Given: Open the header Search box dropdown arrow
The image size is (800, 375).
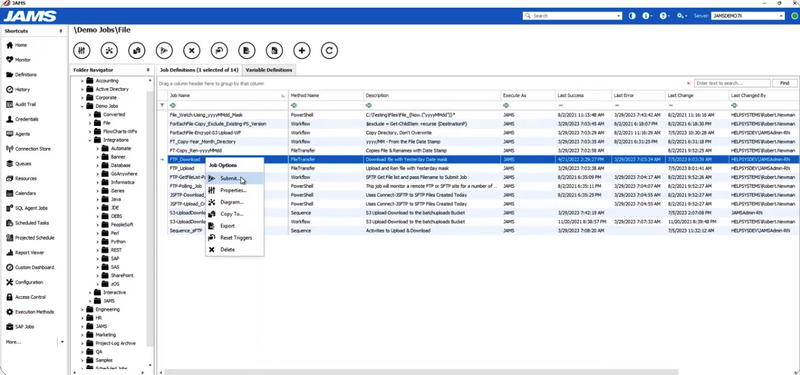Looking at the screenshot, I should click(x=619, y=16).
